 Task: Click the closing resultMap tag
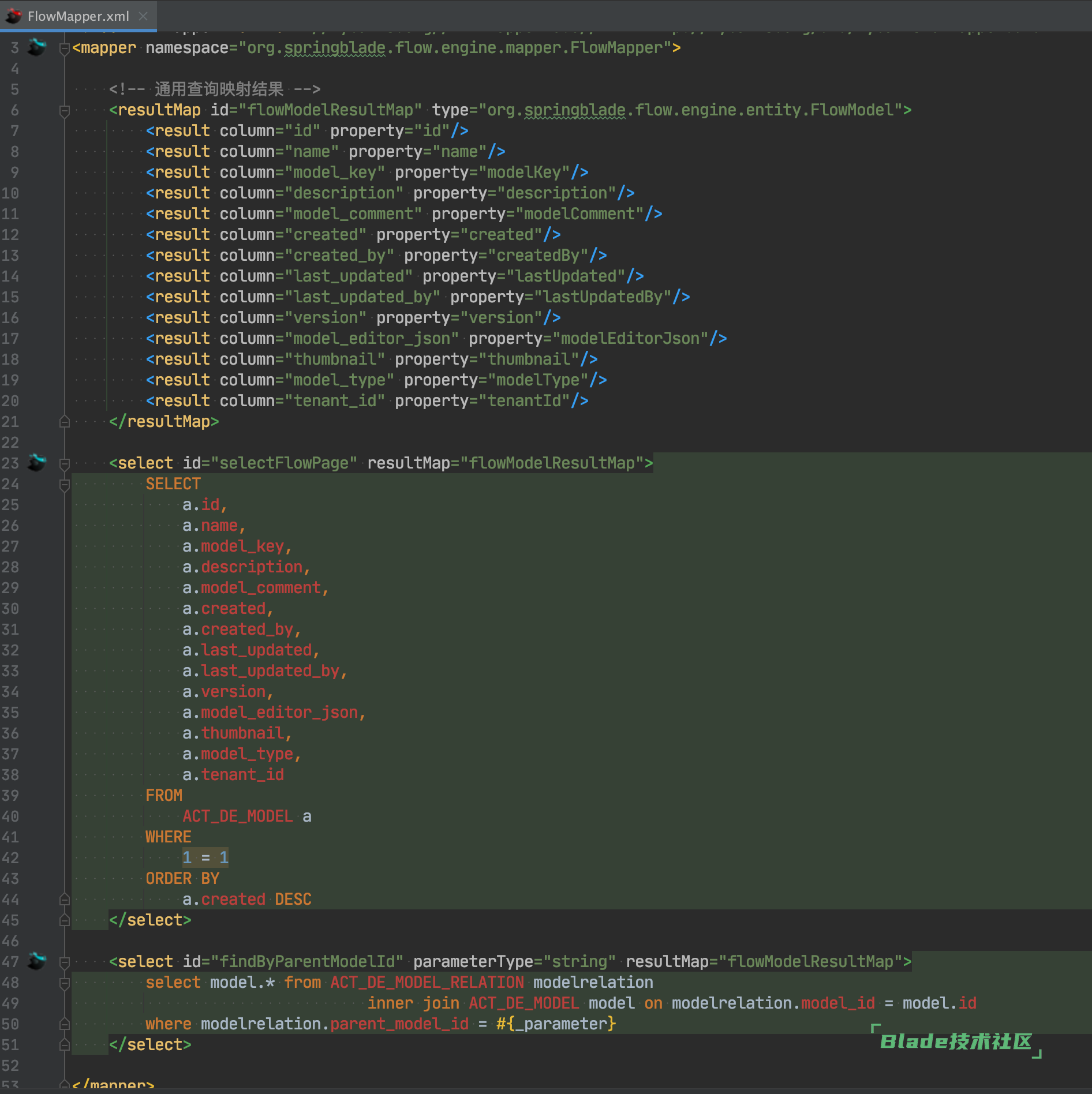pyautogui.click(x=164, y=422)
